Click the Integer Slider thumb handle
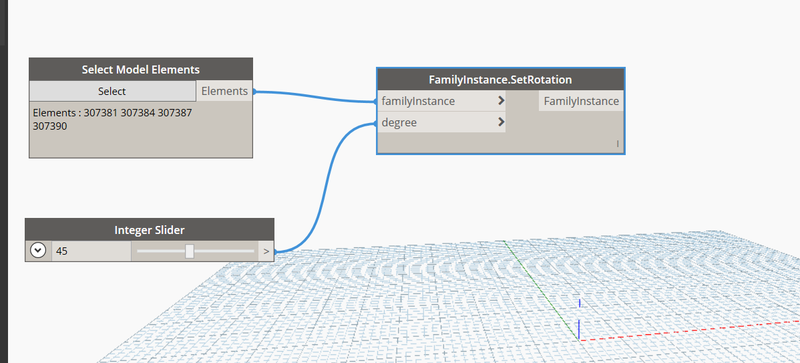Viewport: 800px width, 363px height. (189, 251)
